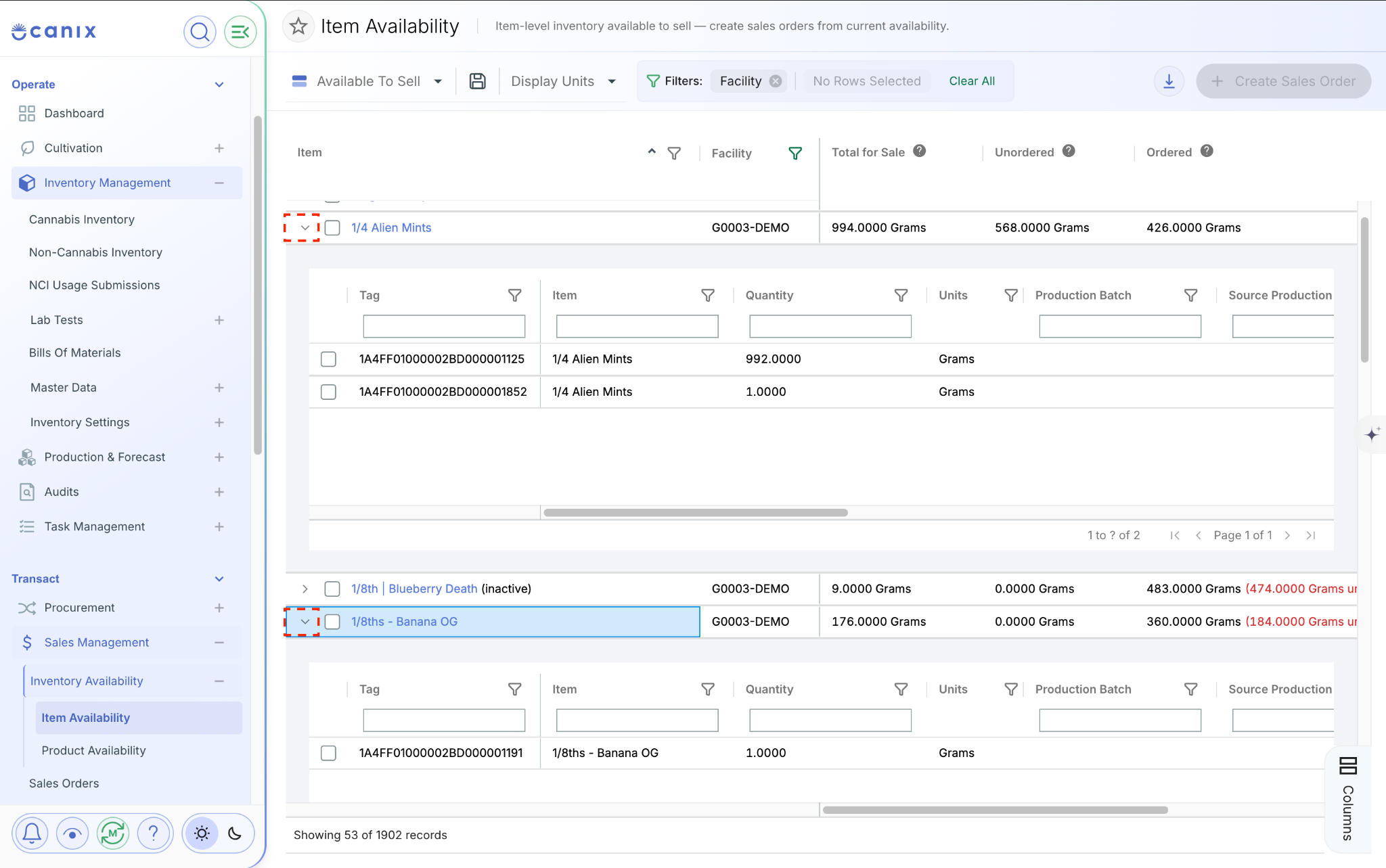Click the Alien Mints subgrid horizontal scrollbar
Screen dimensions: 1386x868
click(696, 513)
